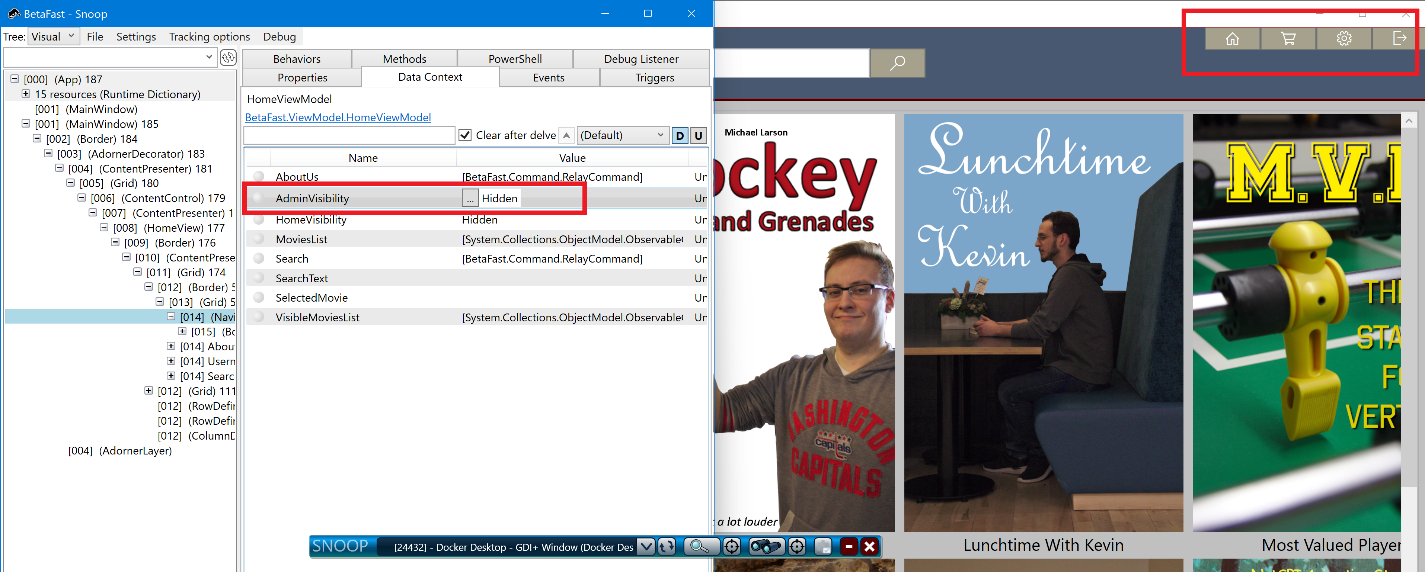Screen dimensions: 1425x572
Task: Refresh the Snoop window list
Action: click(666, 546)
